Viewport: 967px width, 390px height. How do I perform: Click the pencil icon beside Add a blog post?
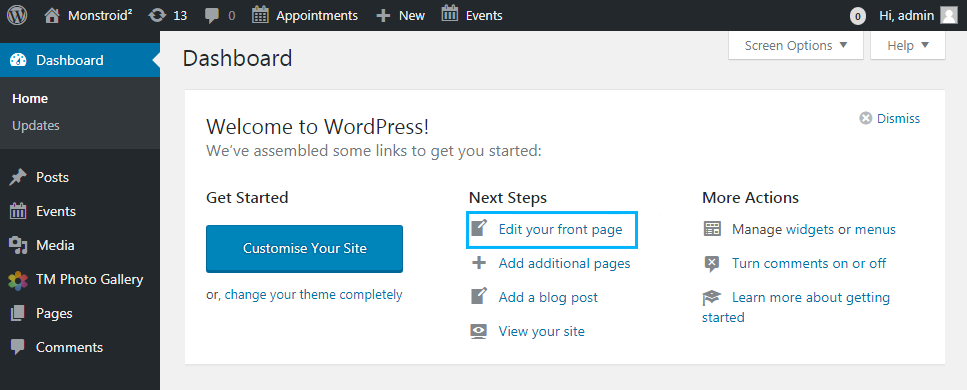pos(479,296)
